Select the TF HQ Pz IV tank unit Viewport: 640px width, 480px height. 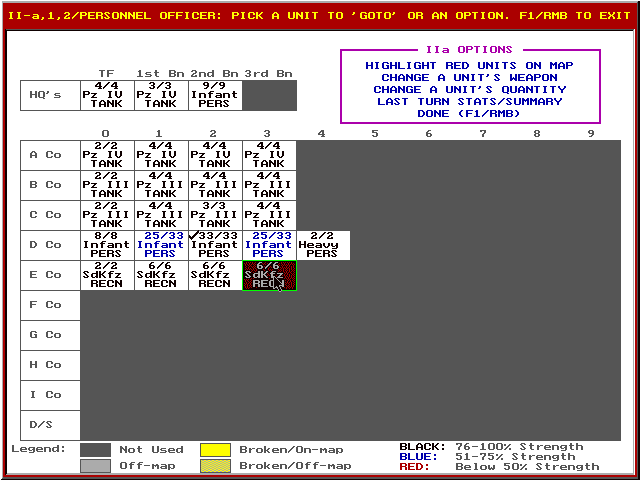pyautogui.click(x=106, y=95)
